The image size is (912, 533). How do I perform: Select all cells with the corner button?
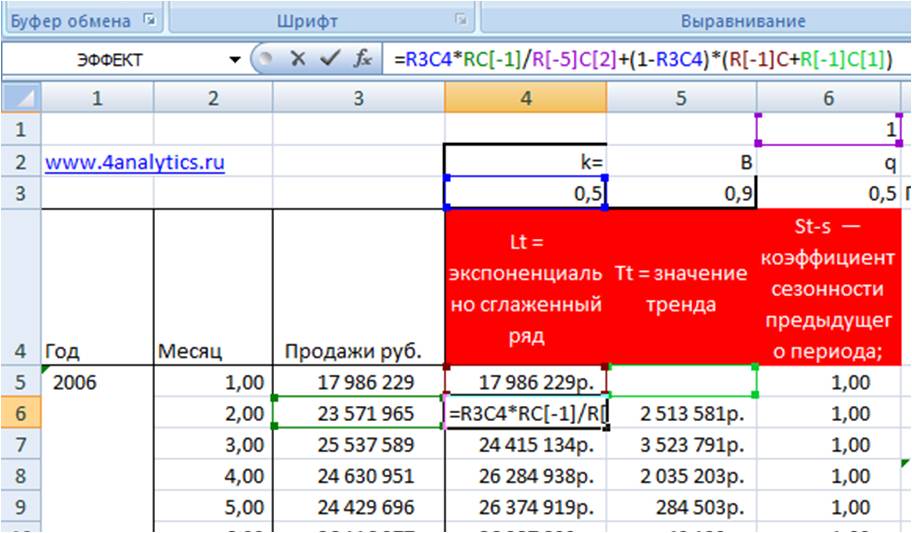click(21, 98)
